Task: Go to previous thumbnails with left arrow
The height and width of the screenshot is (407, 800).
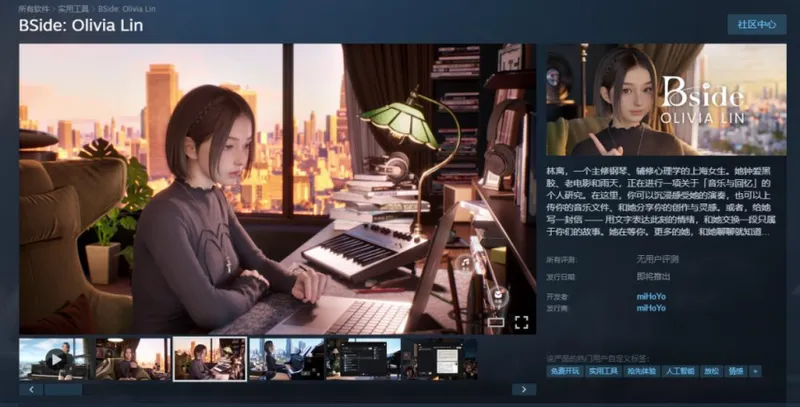Action: (x=32, y=390)
